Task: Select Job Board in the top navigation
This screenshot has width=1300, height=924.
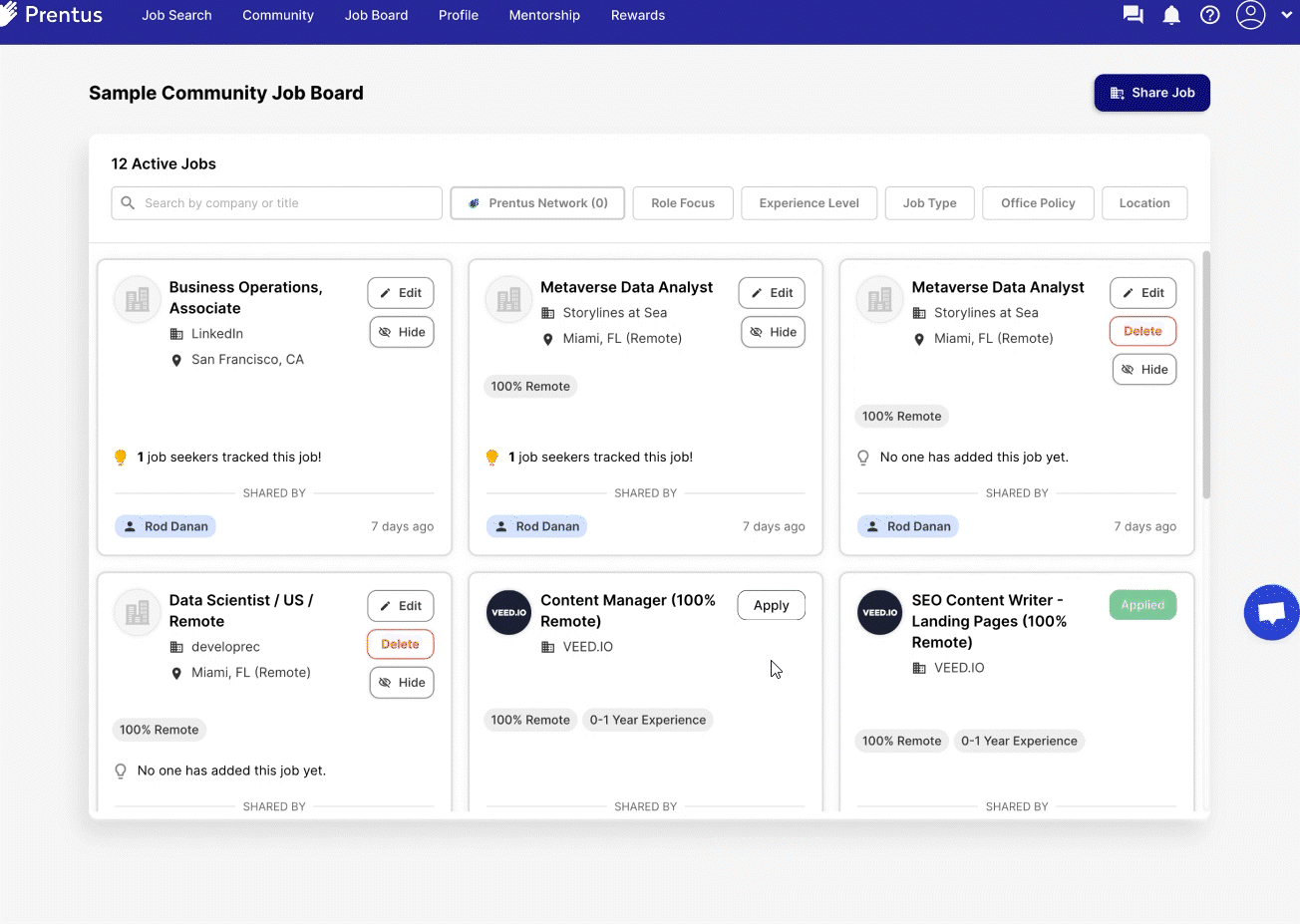Action: 376,15
